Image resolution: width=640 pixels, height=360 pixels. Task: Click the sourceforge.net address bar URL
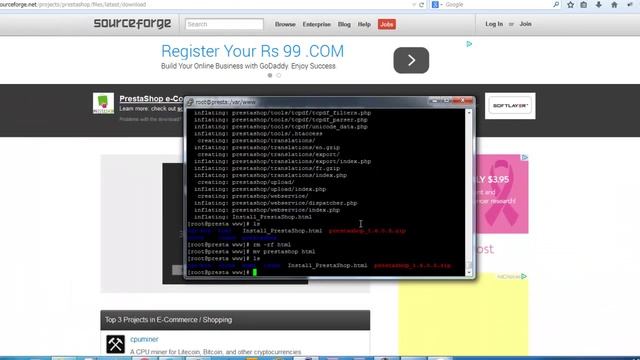(73, 4)
